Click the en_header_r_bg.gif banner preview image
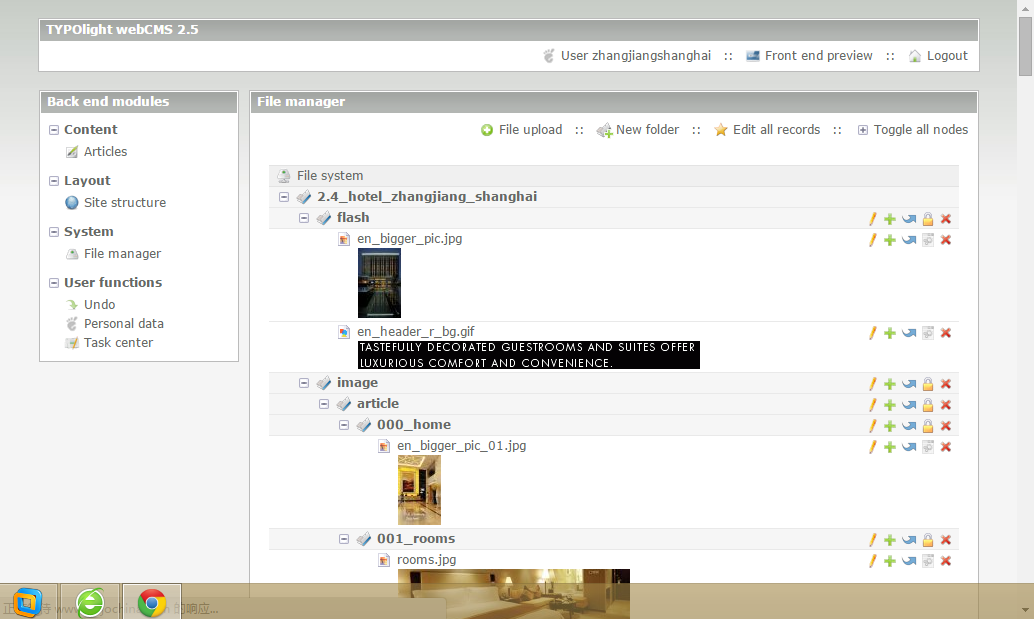The image size is (1034, 619). 529,355
